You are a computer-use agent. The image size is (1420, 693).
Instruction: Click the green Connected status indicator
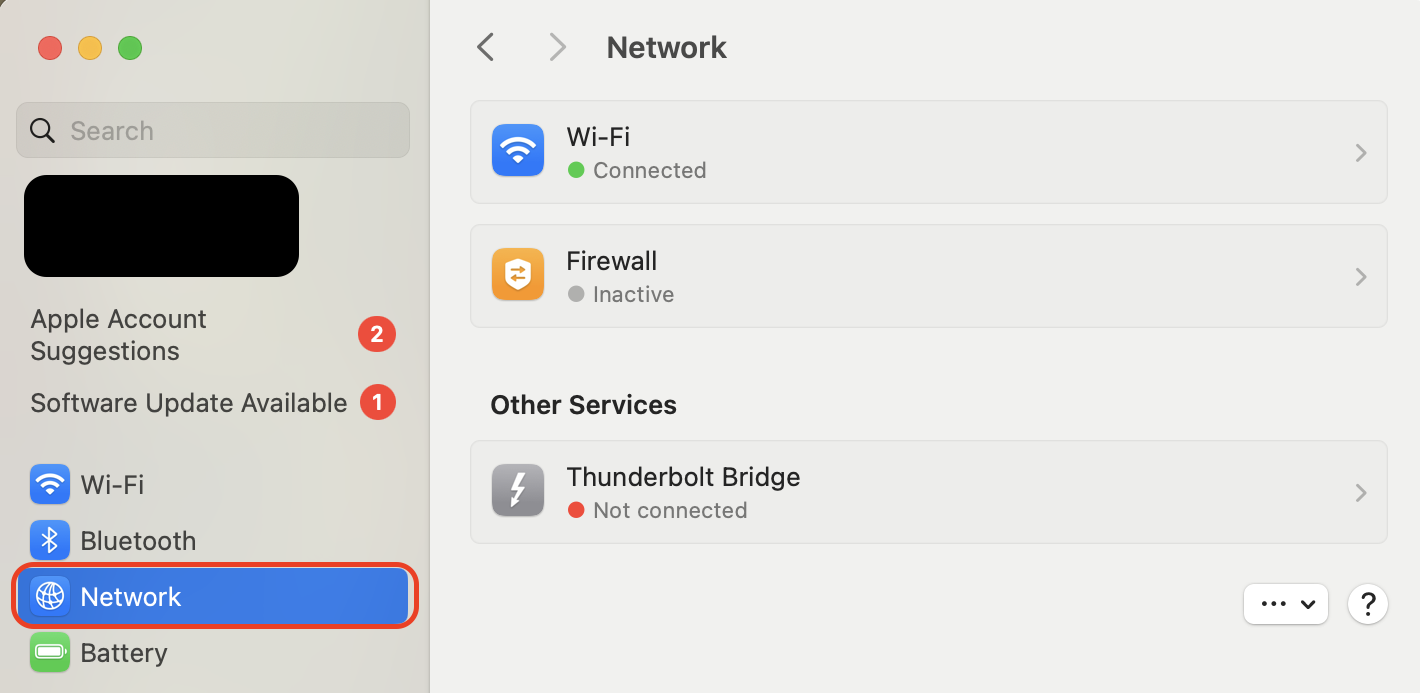click(575, 170)
